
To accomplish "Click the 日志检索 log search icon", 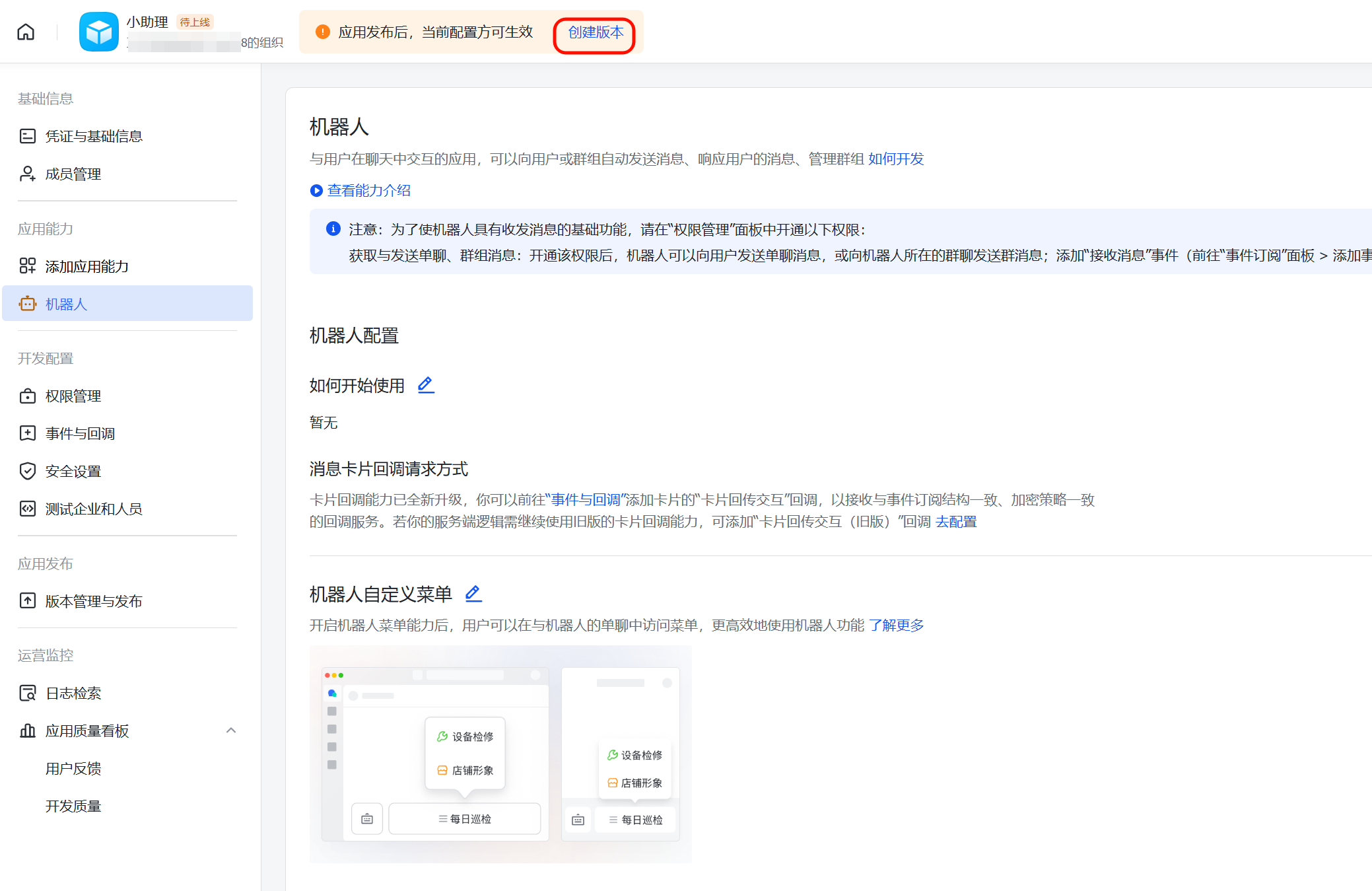I will [27, 693].
